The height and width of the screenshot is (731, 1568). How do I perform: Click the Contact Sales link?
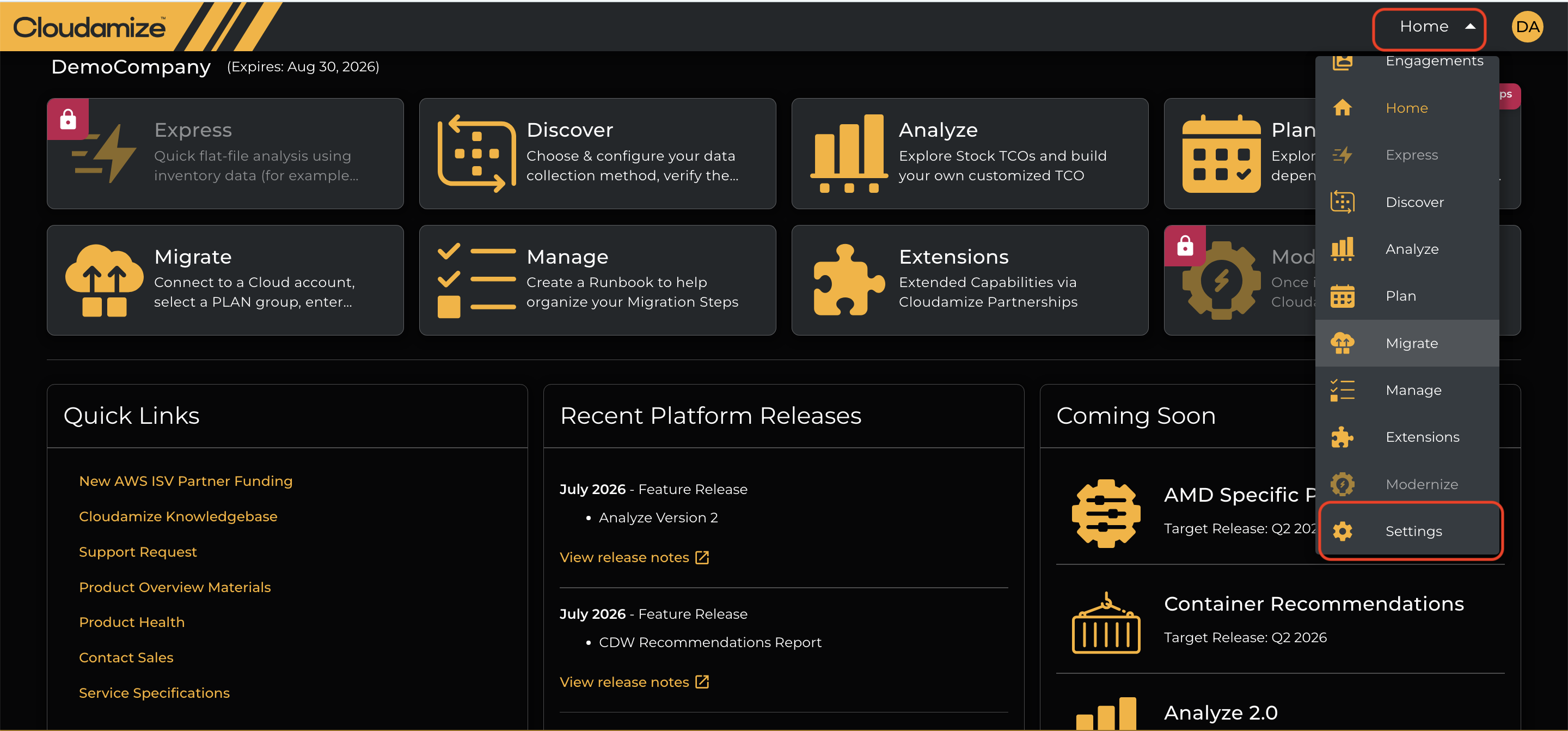point(126,657)
